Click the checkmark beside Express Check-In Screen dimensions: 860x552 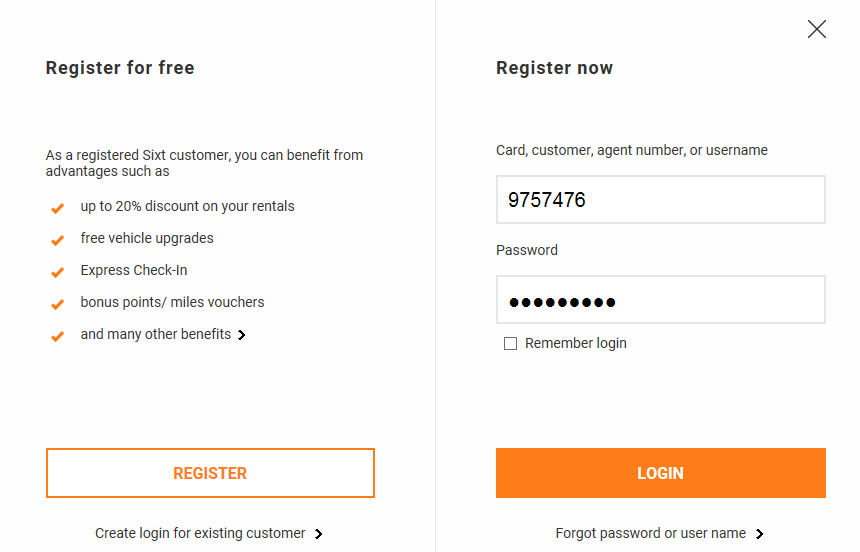pos(57,272)
